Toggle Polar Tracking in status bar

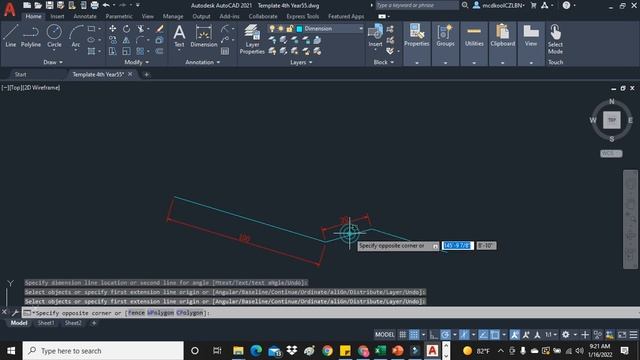point(445,335)
